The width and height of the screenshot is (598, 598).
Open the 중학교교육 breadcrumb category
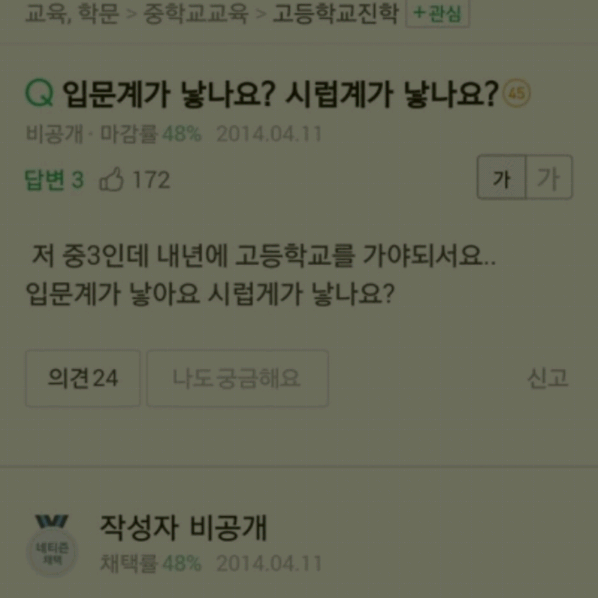pos(196,14)
